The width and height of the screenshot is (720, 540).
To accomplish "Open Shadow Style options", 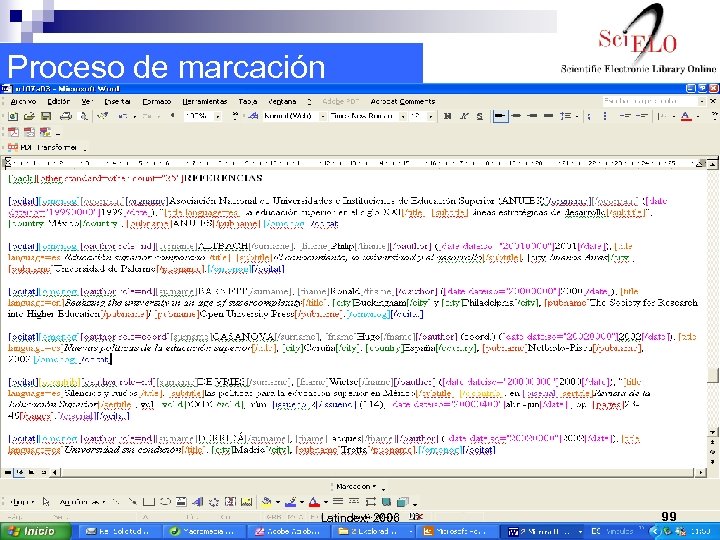I will tap(387, 502).
